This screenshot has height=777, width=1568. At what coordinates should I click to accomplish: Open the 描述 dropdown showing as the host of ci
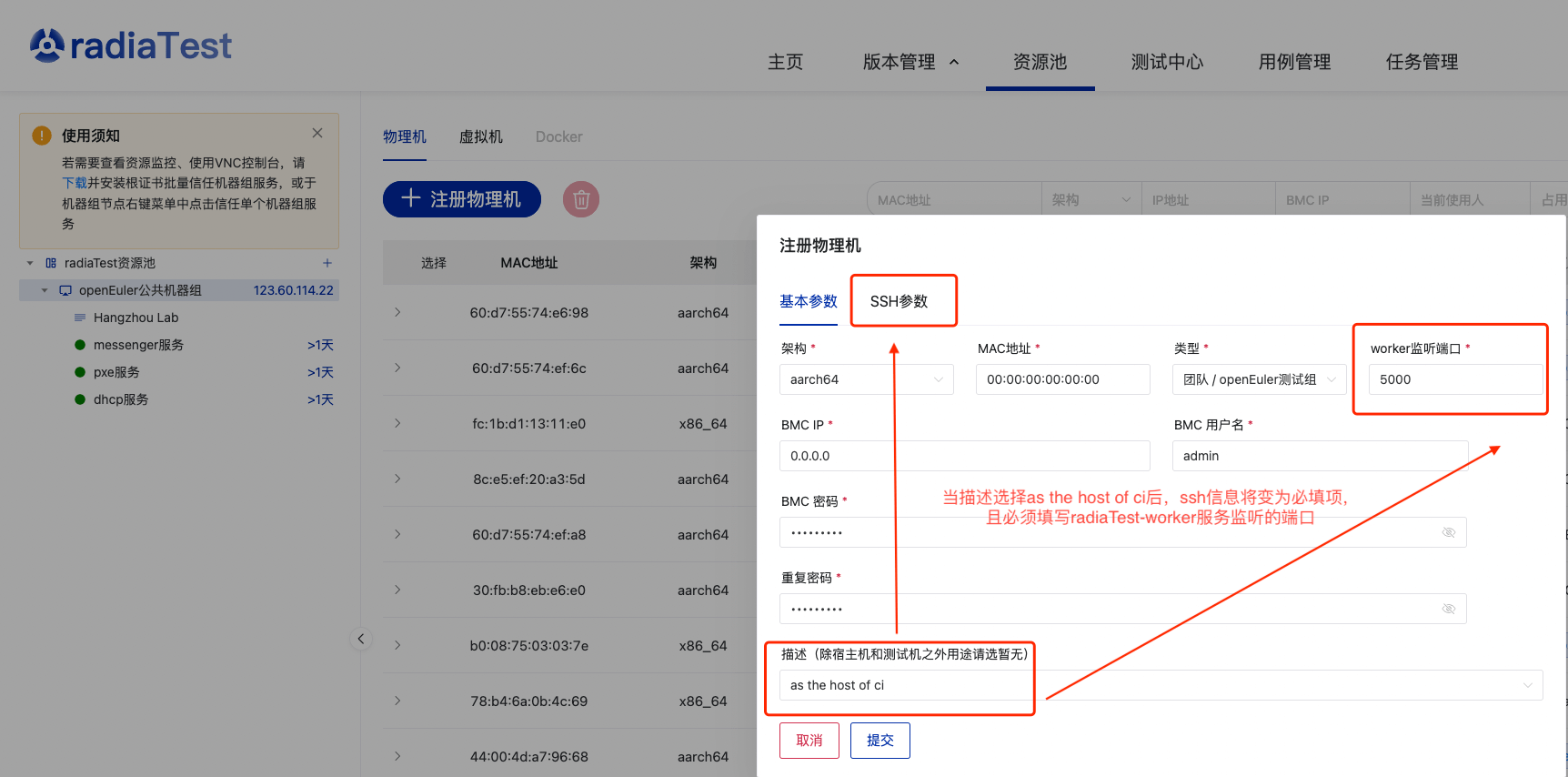1161,685
